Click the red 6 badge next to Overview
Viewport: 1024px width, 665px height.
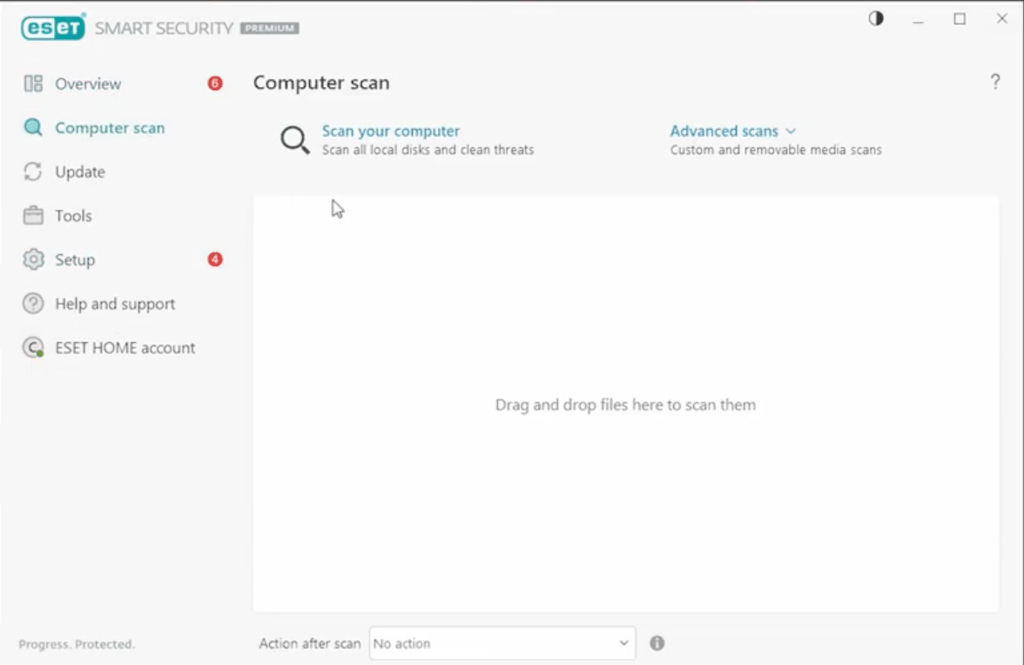[215, 83]
